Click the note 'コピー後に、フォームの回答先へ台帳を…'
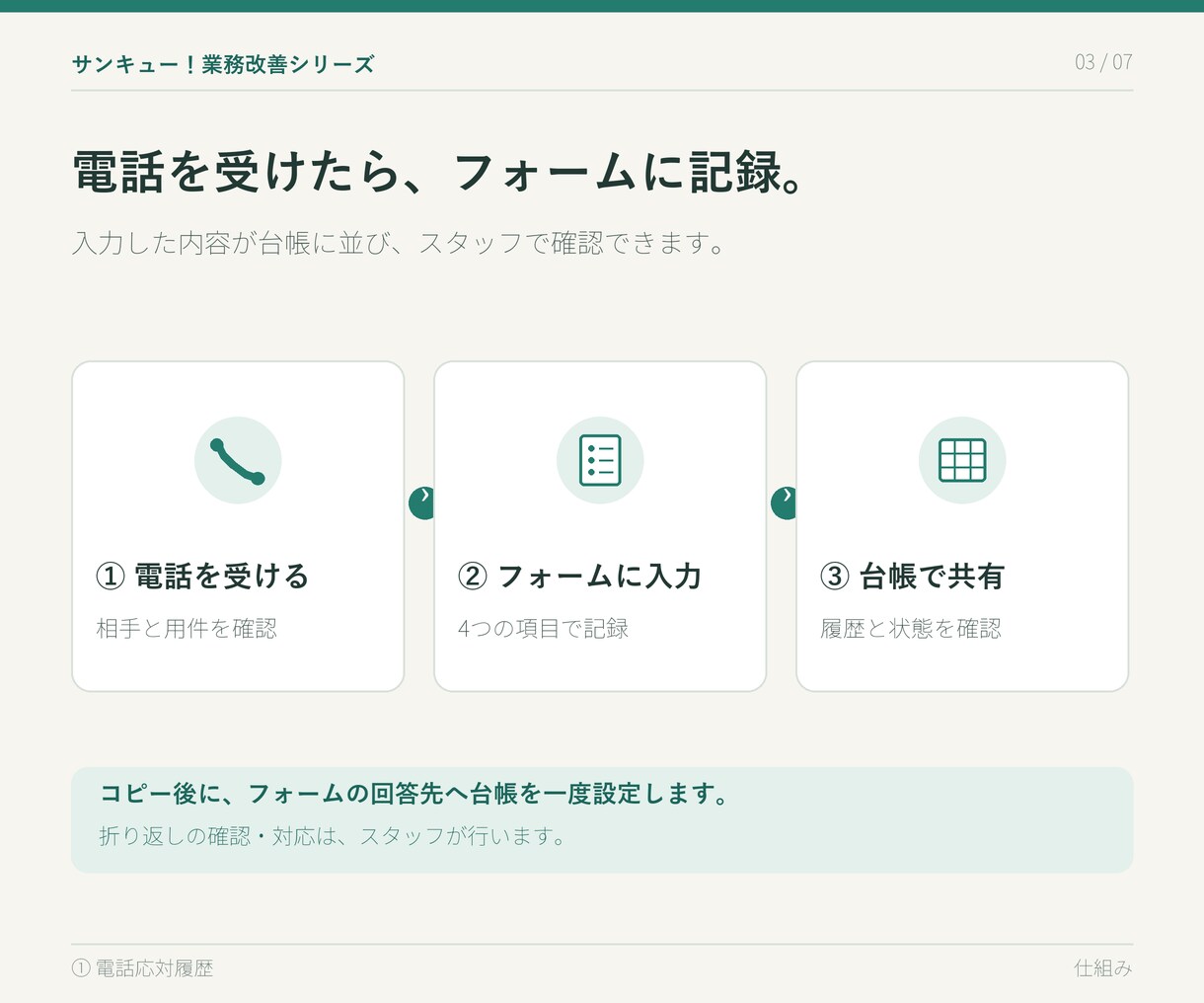Image resolution: width=1204 pixels, height=1003 pixels. coord(415,794)
